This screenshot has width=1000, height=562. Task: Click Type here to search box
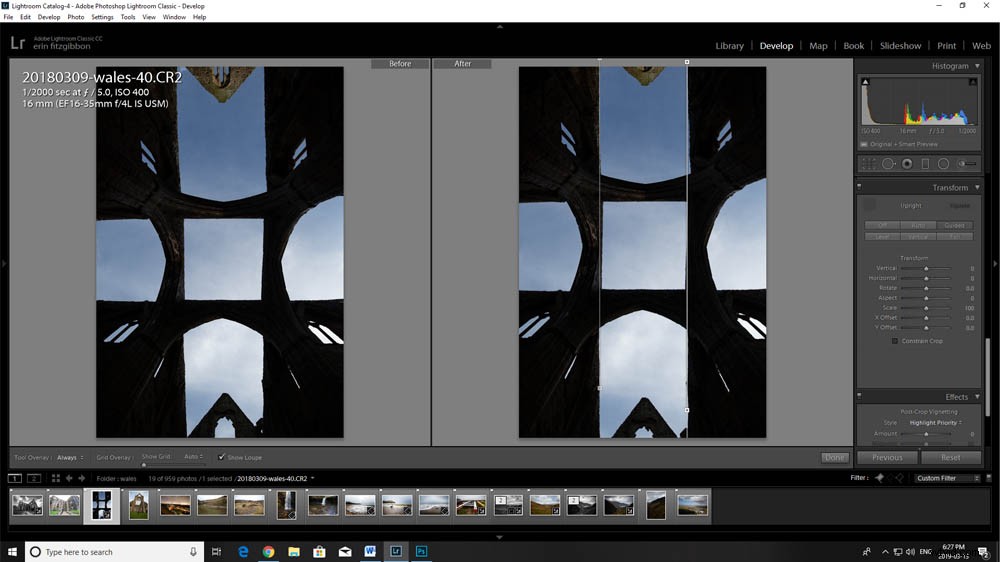pos(115,552)
